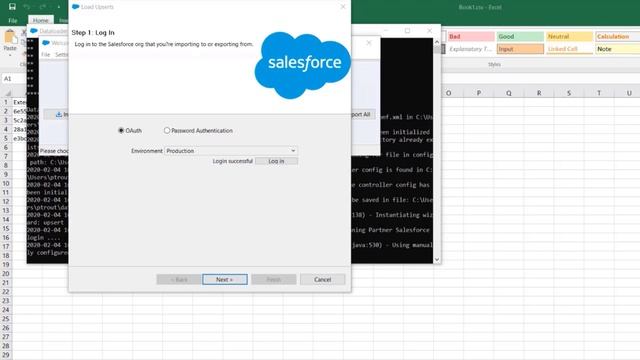Click the Redo arrow in Excel's quick access toolbar
Image resolution: width=640 pixels, height=360 pixels.
(x=42, y=7)
